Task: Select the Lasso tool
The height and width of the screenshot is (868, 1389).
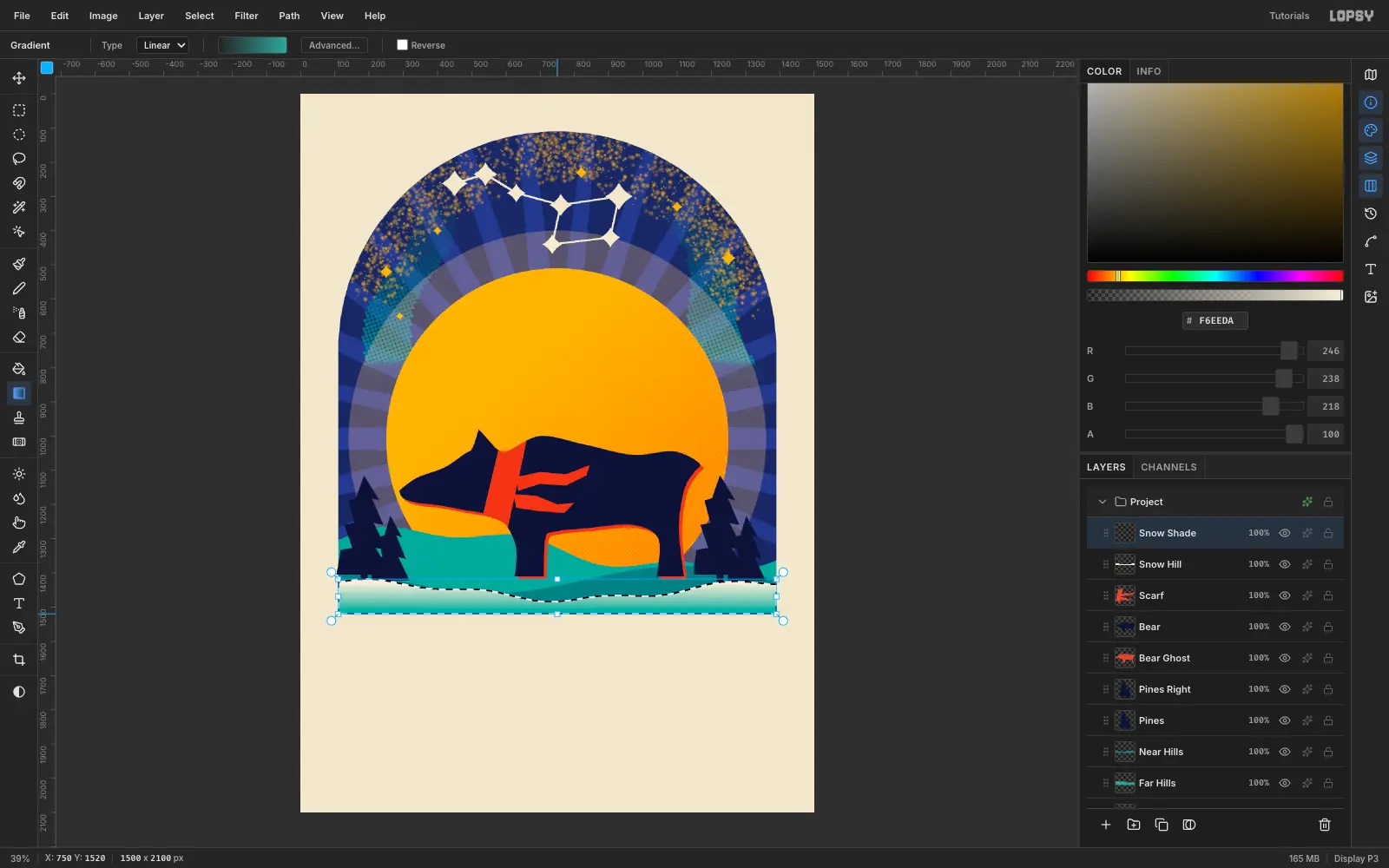Action: [19, 159]
